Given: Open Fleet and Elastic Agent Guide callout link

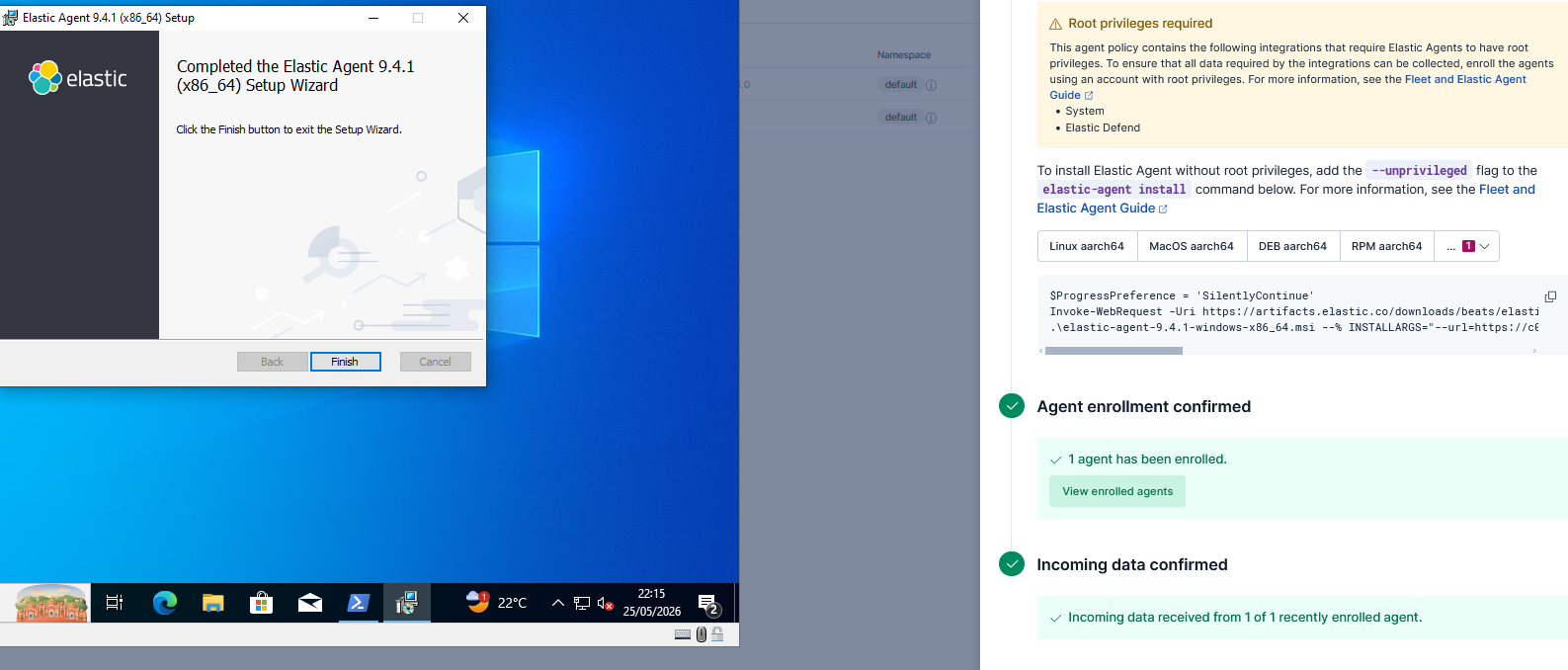Looking at the screenshot, I should [x=1465, y=79].
